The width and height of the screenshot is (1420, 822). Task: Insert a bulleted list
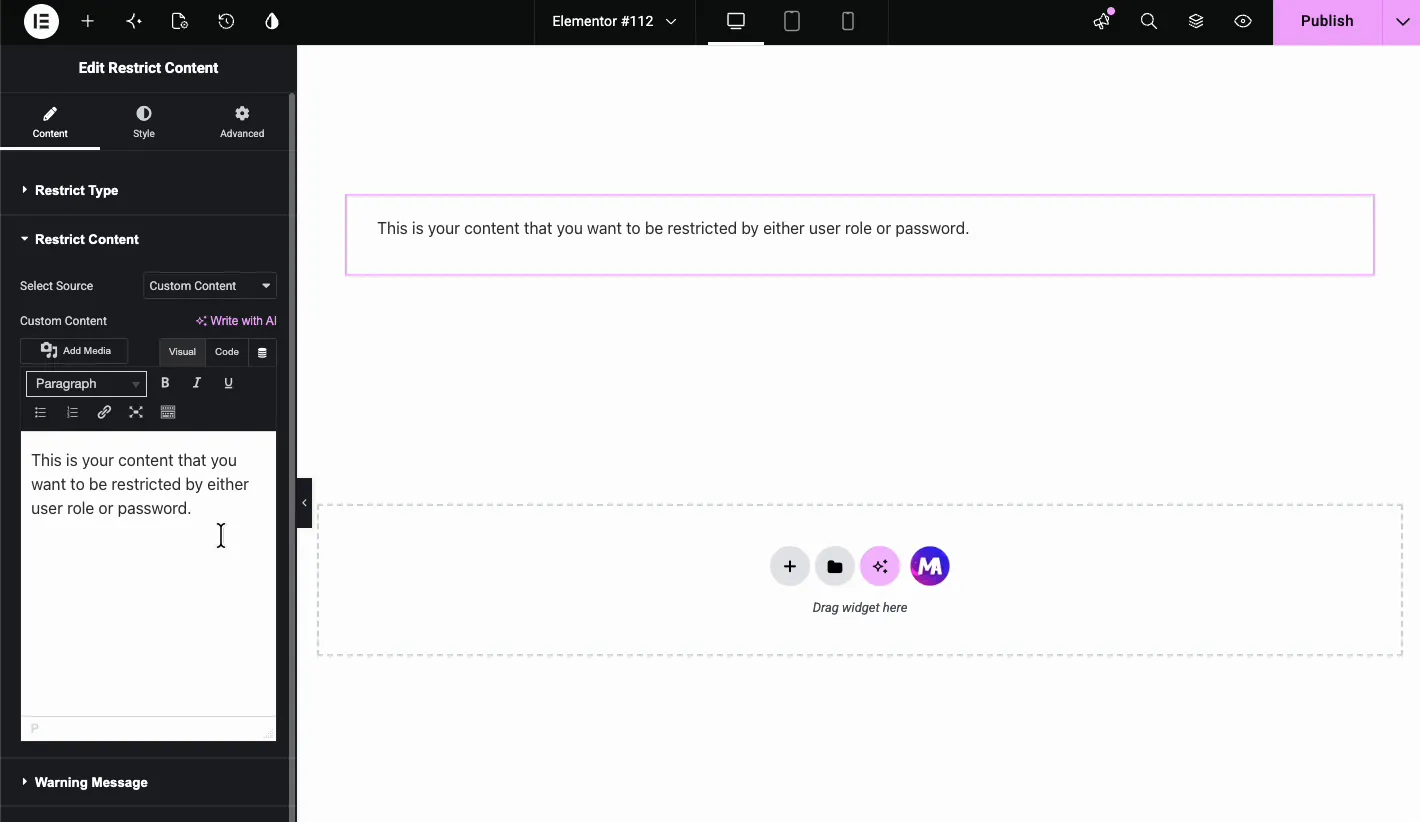tap(40, 412)
